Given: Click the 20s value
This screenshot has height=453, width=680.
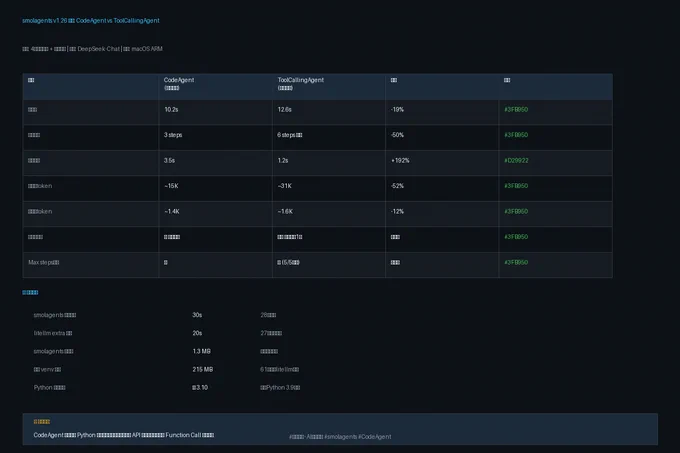Looking at the screenshot, I should (197, 333).
